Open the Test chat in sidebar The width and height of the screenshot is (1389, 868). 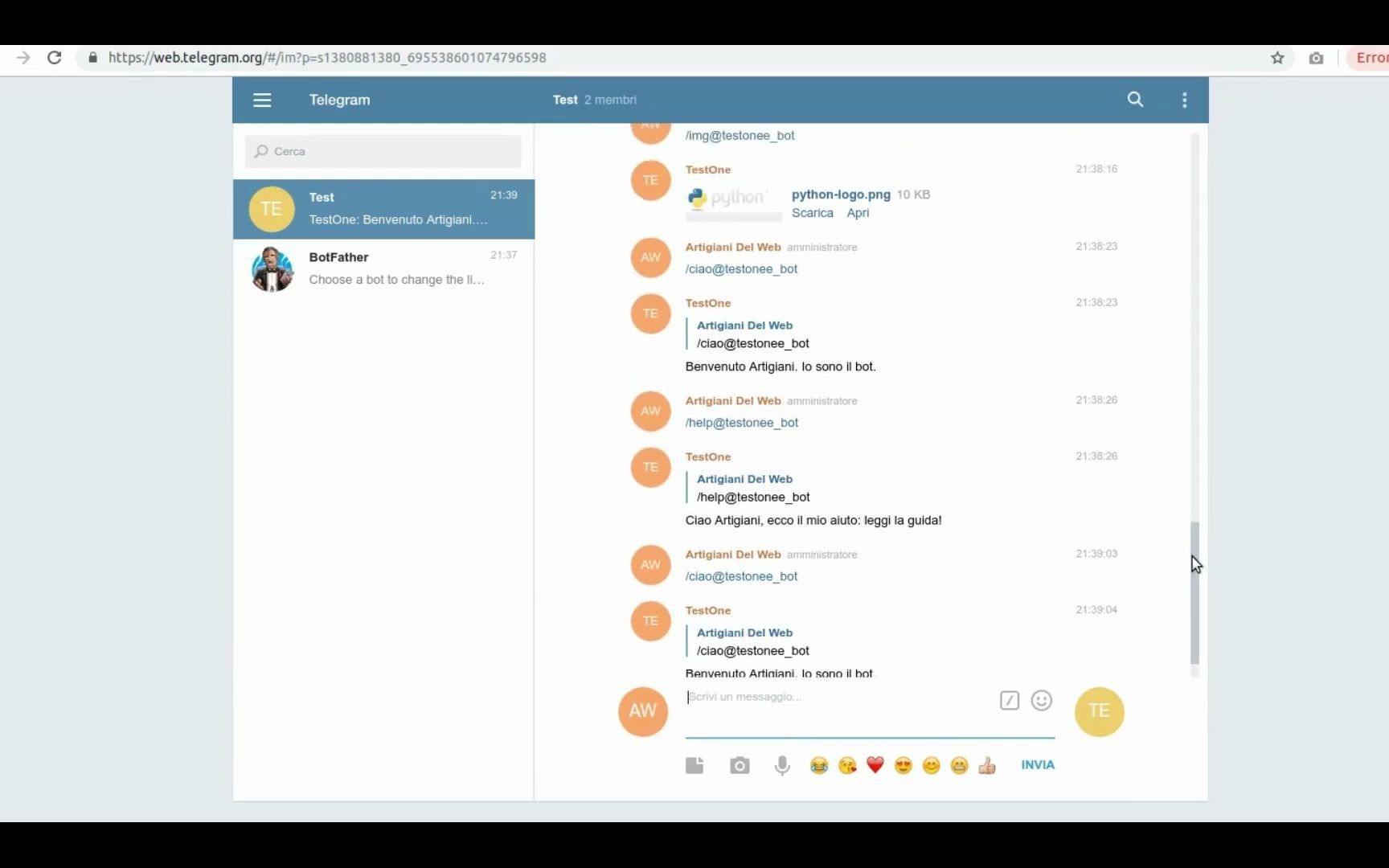pos(383,209)
